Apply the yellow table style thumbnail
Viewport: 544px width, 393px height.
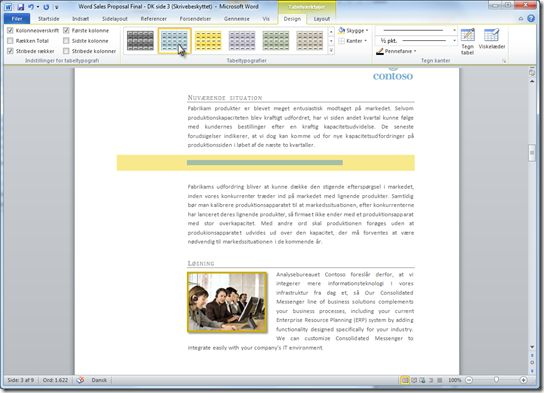point(208,41)
